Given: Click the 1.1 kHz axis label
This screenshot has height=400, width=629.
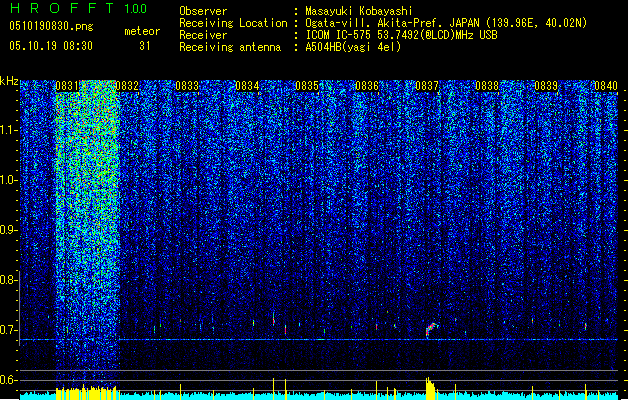Looking at the screenshot, I should click(x=9, y=130).
